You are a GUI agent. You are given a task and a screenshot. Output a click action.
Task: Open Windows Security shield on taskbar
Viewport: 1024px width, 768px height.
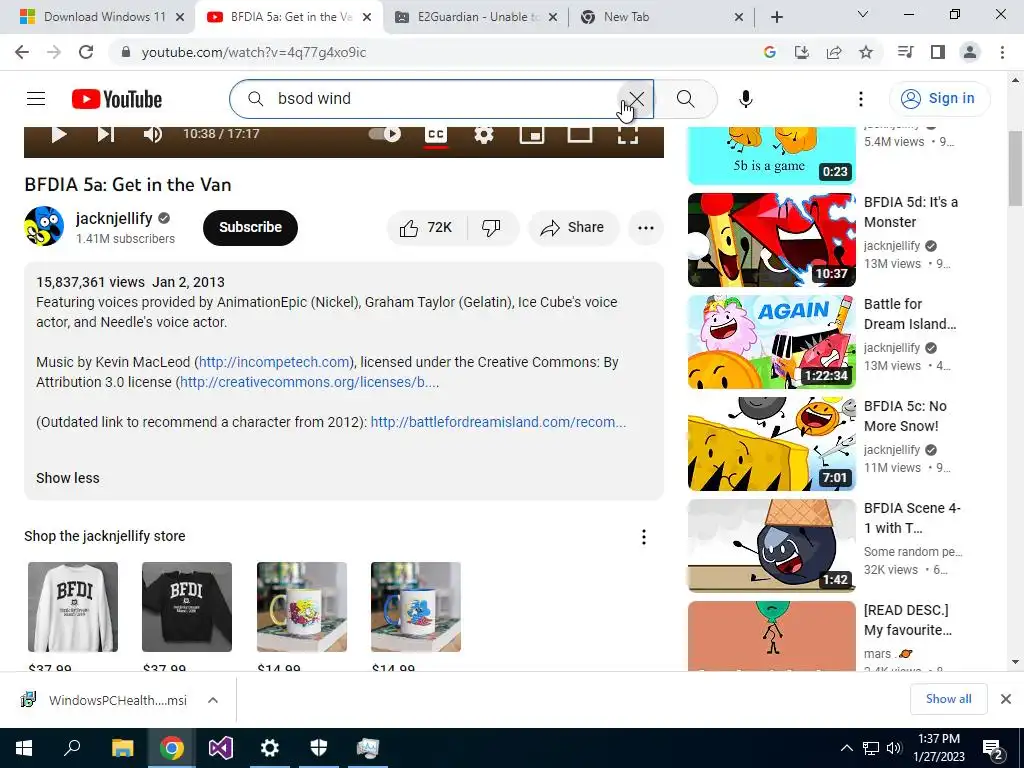tap(319, 748)
